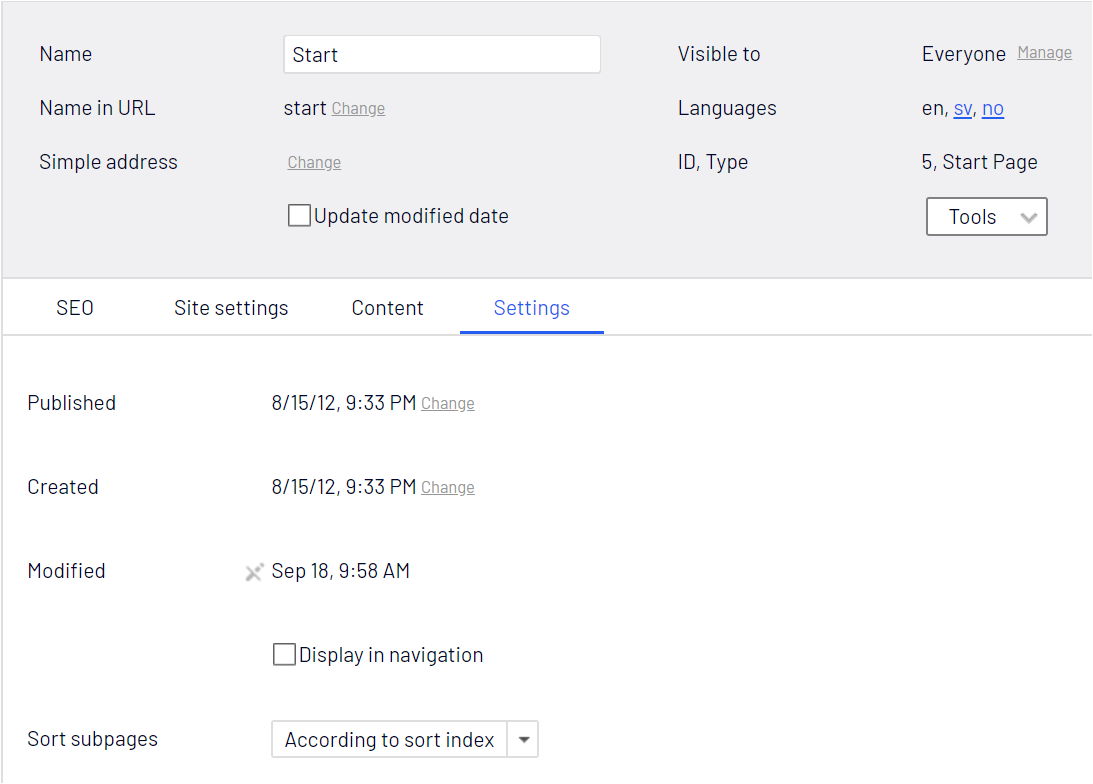Click Change beside the Published date

[447, 404]
